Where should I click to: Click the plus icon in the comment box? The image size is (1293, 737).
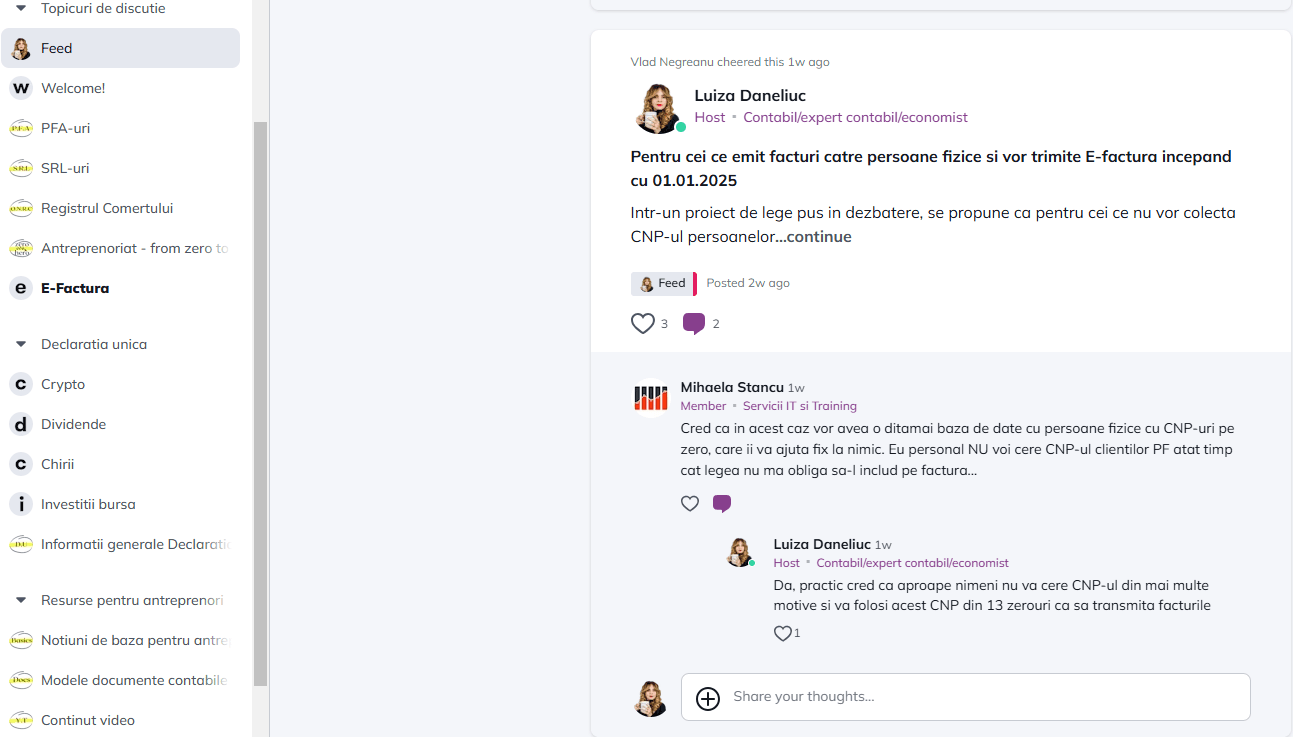tap(708, 699)
